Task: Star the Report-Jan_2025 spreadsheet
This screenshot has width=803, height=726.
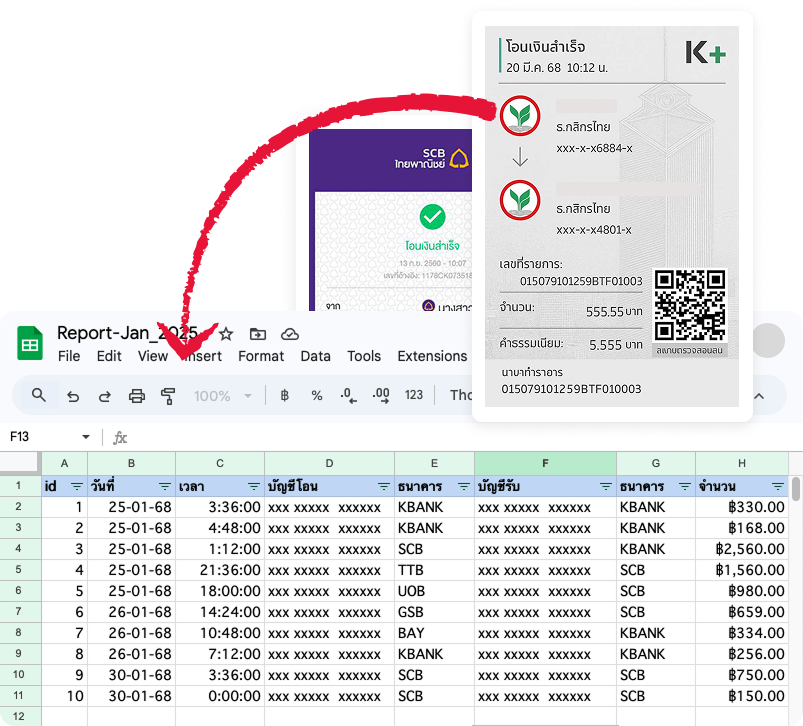Action: [226, 334]
